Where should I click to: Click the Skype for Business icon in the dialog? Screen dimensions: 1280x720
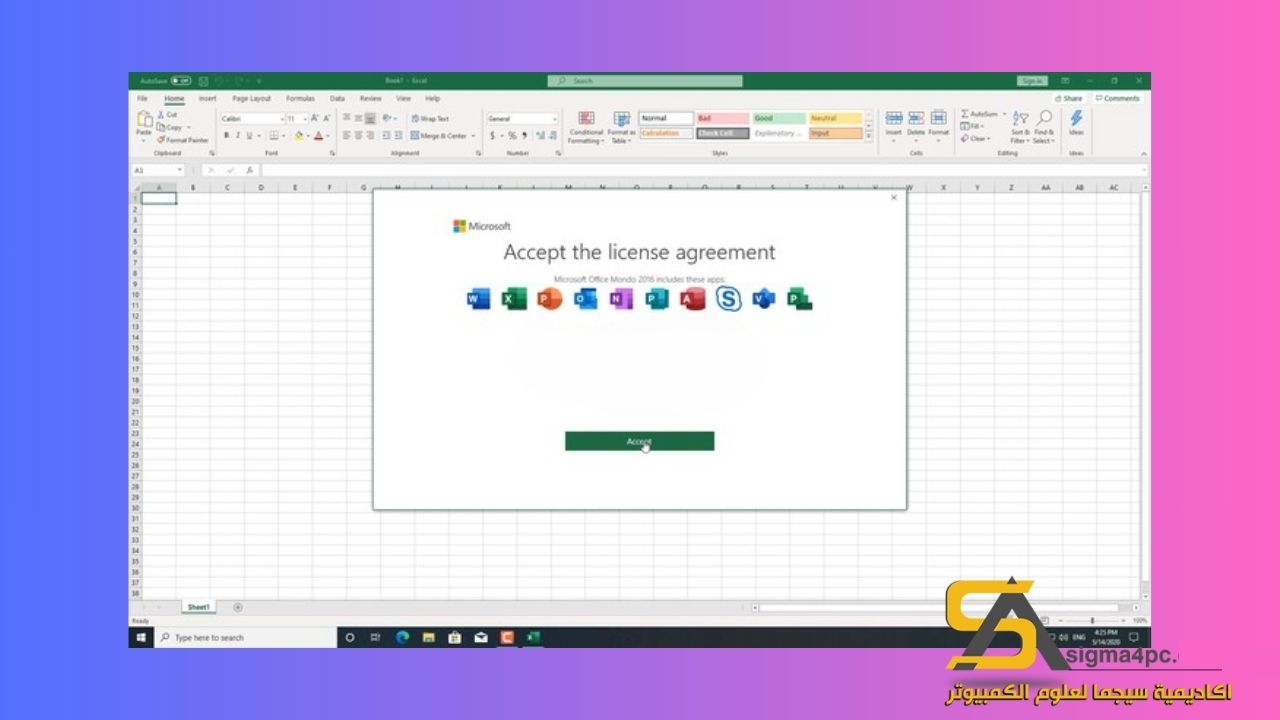tap(728, 298)
